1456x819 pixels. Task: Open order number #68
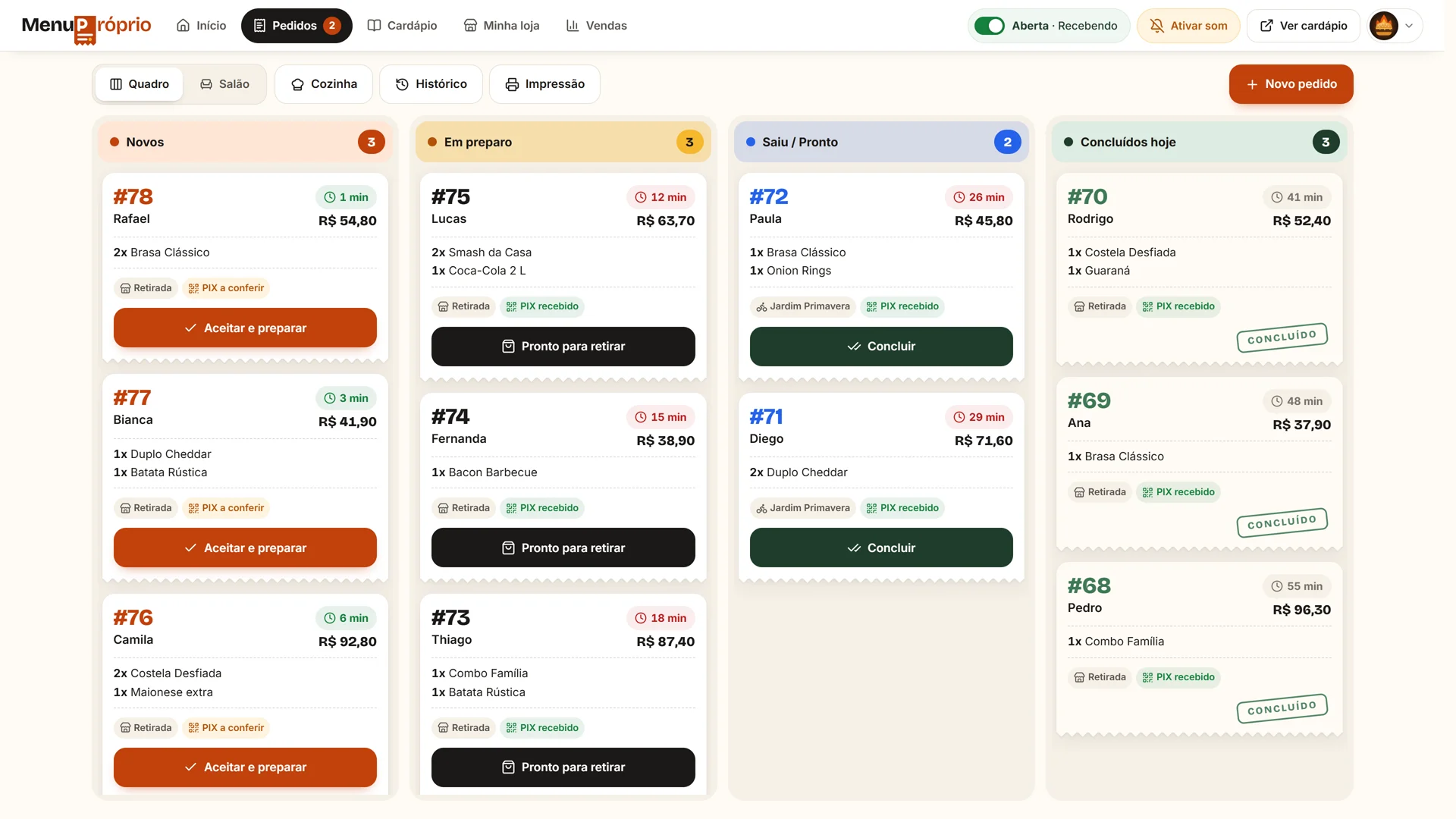click(x=1089, y=586)
